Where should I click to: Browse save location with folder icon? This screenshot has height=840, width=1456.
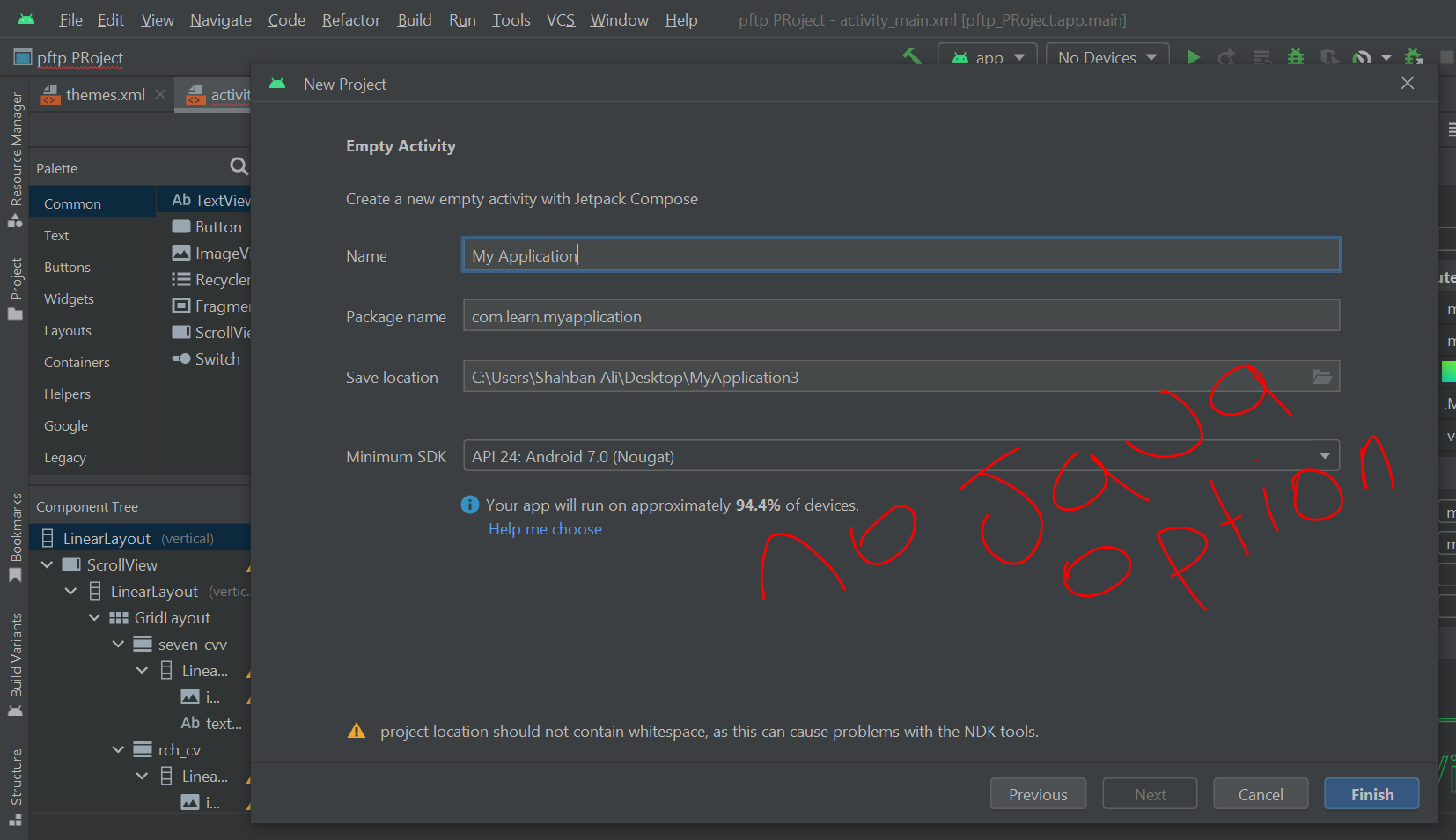(1321, 377)
